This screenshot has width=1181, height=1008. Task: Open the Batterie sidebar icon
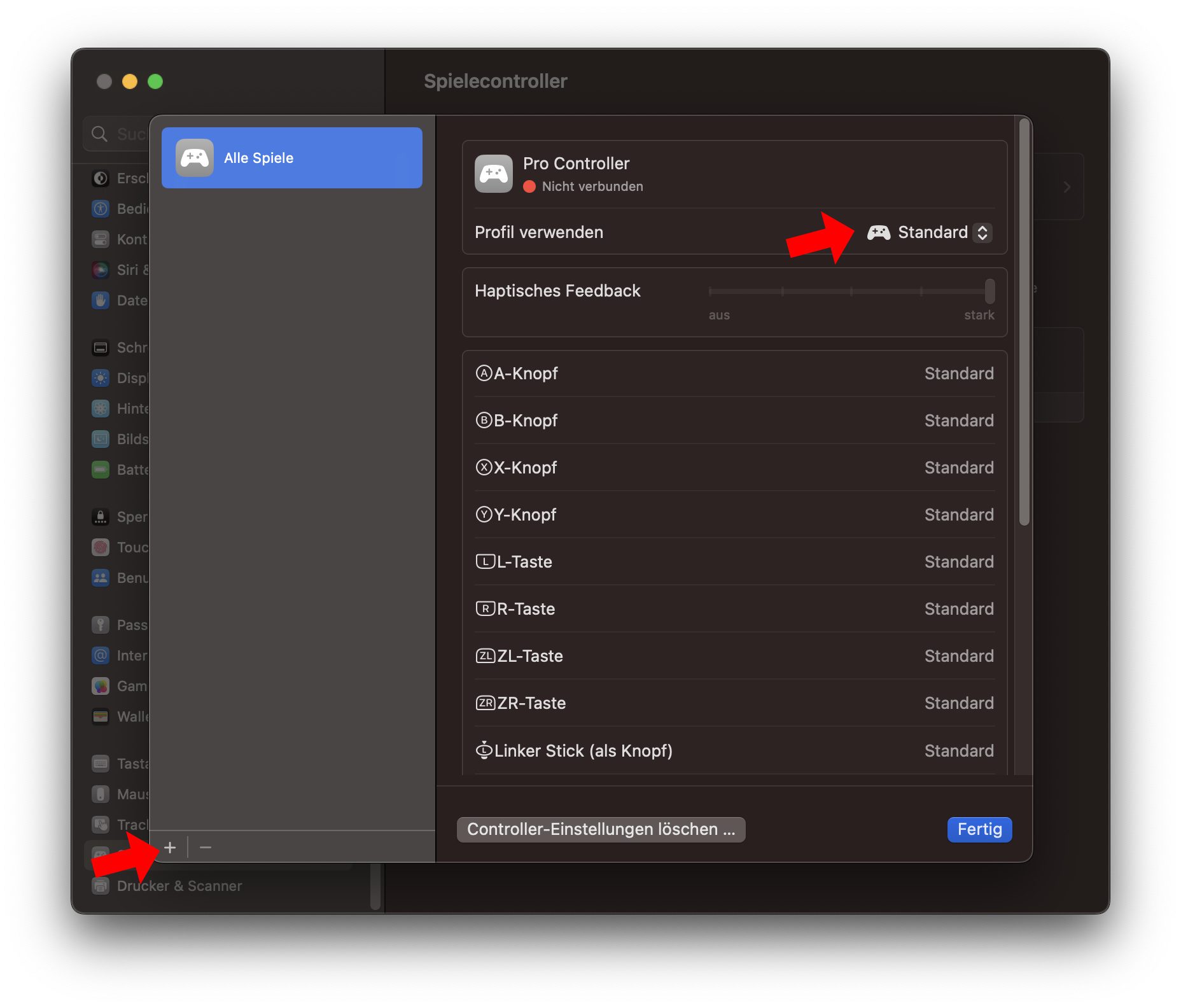click(x=101, y=470)
